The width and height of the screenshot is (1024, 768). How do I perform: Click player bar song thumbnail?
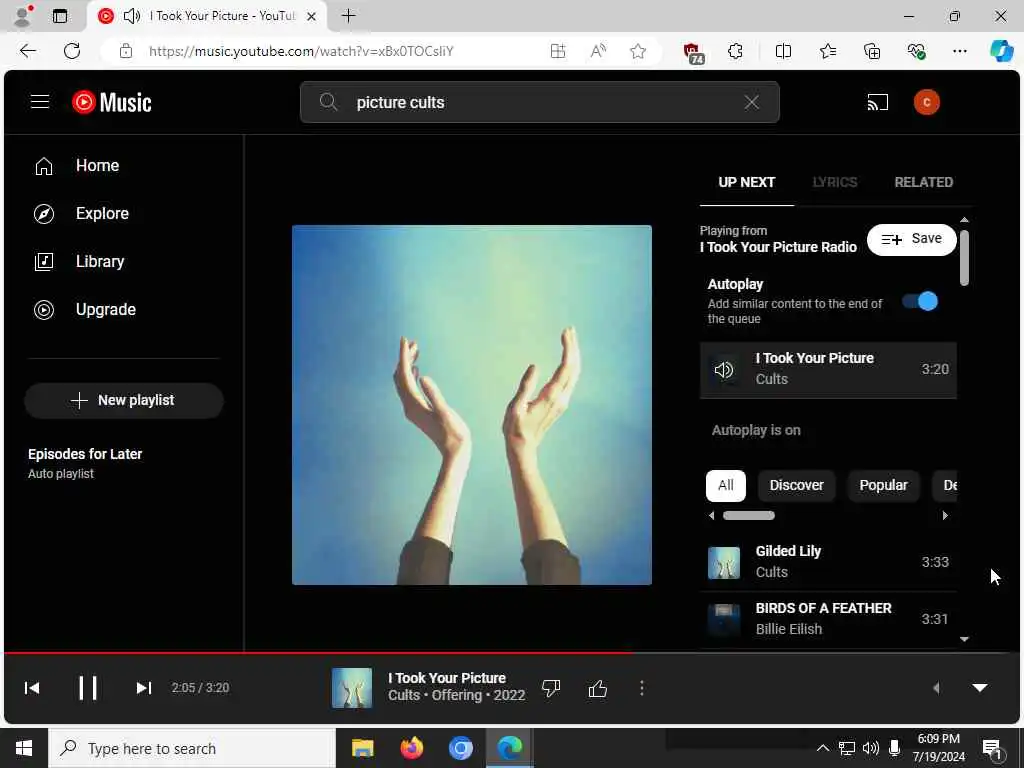click(352, 688)
